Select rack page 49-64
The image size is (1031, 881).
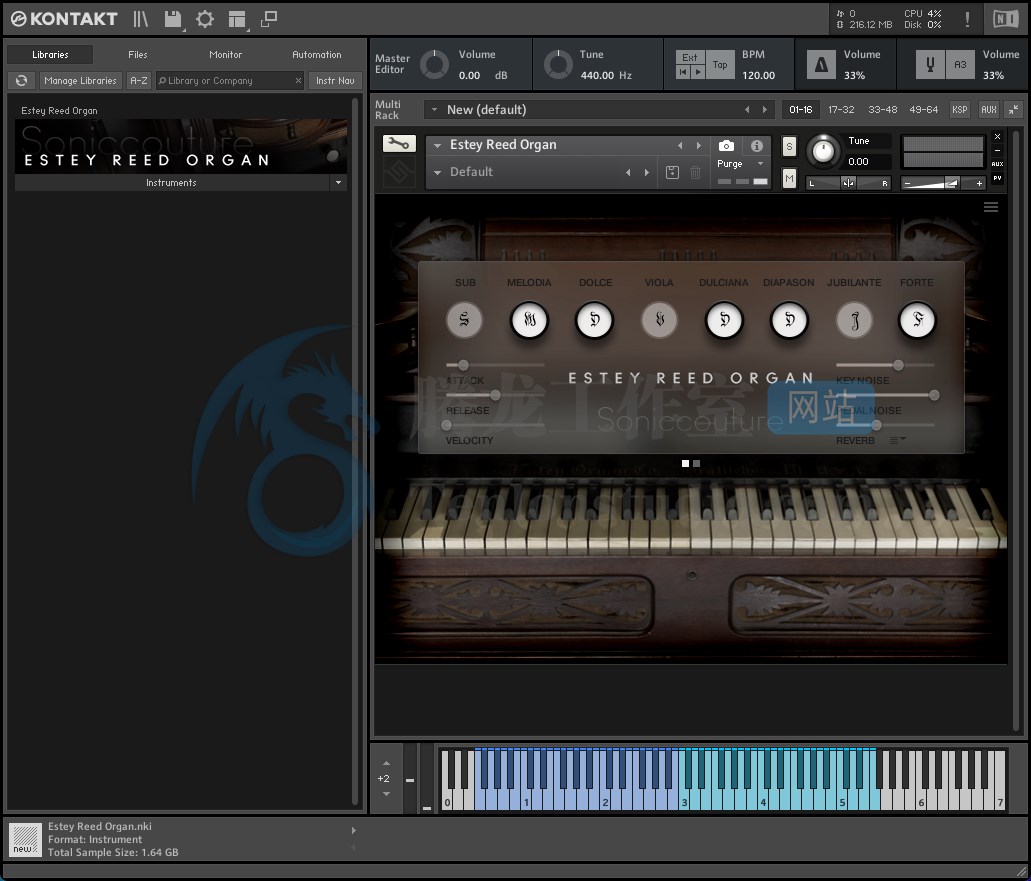pyautogui.click(x=923, y=110)
